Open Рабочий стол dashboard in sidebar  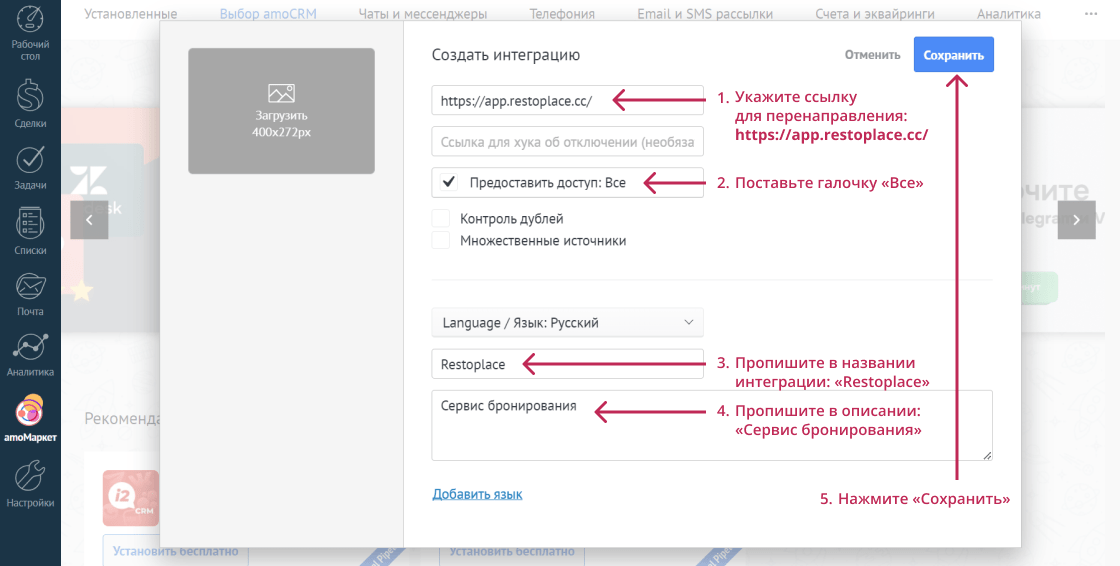[30, 33]
